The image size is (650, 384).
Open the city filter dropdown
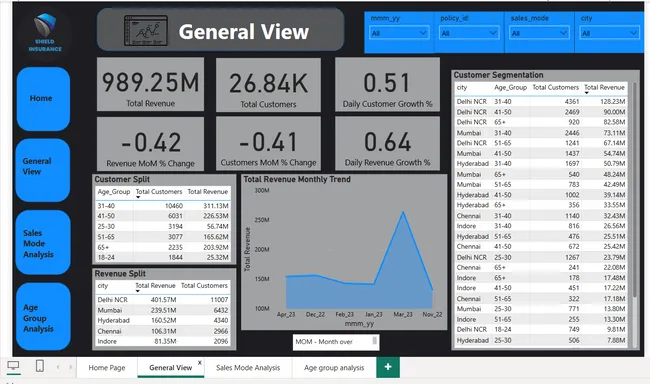point(609,33)
